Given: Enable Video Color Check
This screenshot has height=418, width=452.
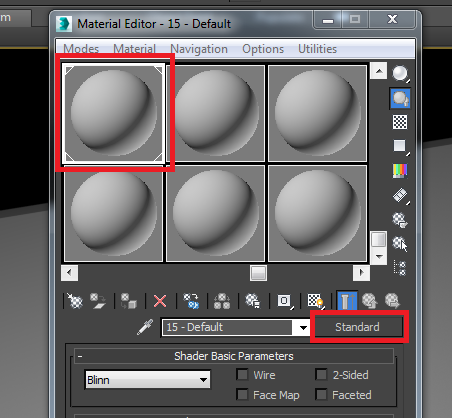Looking at the screenshot, I should pos(400,171).
